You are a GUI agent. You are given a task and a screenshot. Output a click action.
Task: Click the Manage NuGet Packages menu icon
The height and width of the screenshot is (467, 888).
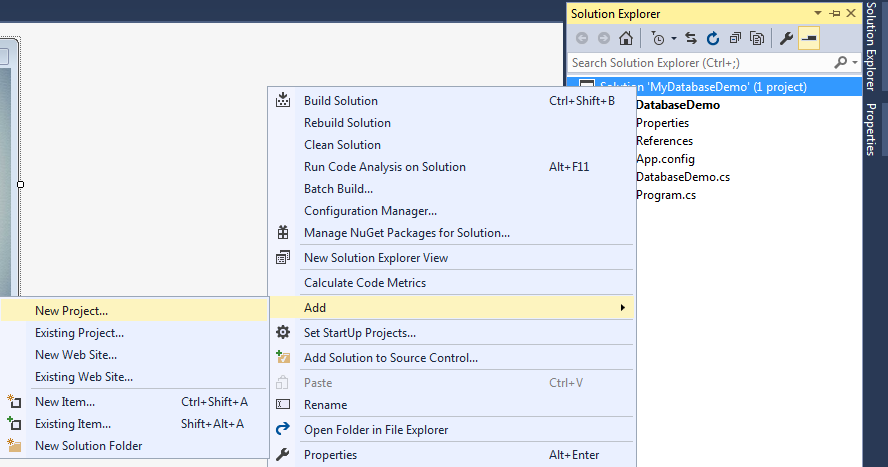[283, 233]
